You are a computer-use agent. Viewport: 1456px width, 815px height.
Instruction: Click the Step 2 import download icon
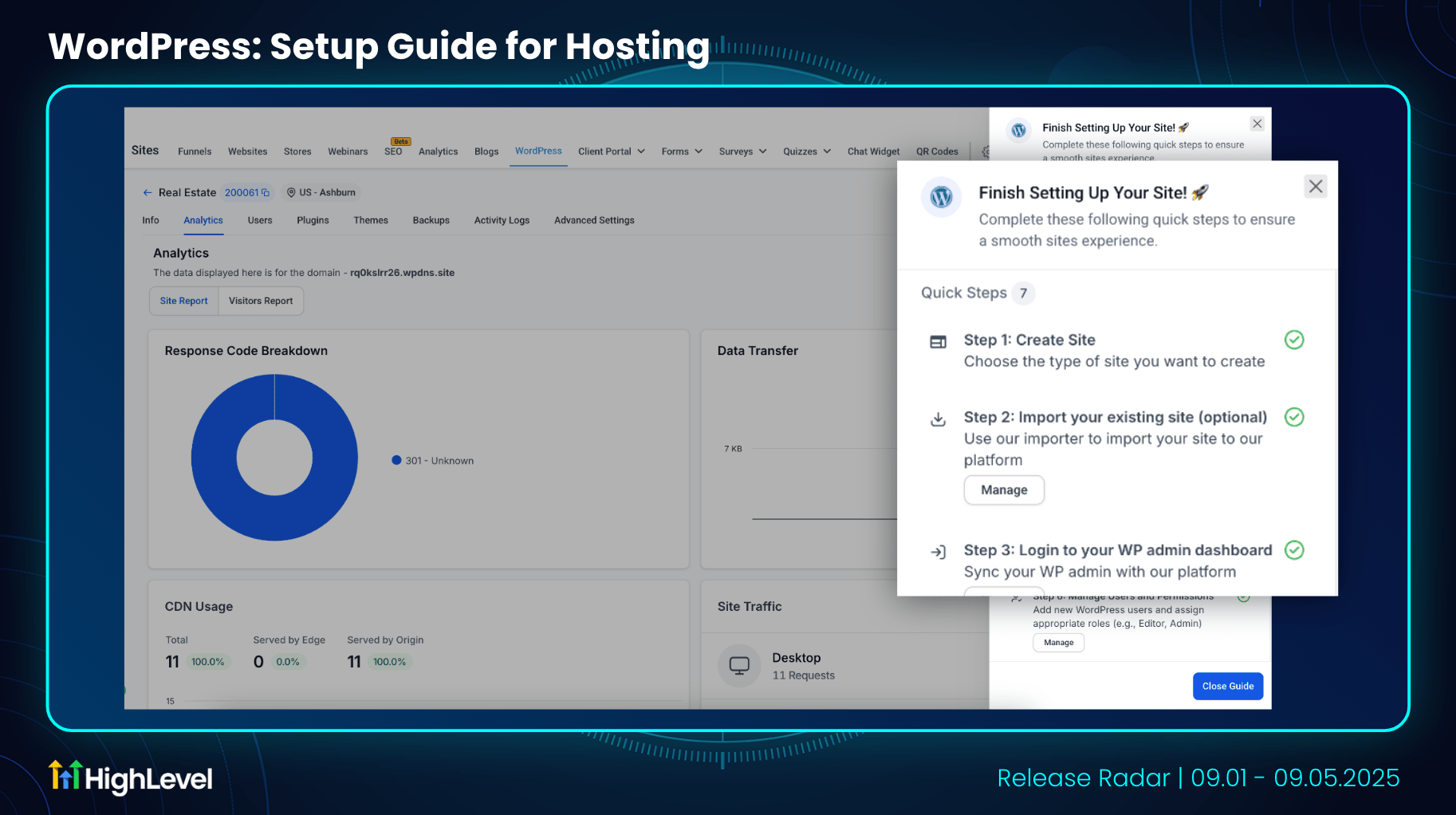pyautogui.click(x=939, y=419)
